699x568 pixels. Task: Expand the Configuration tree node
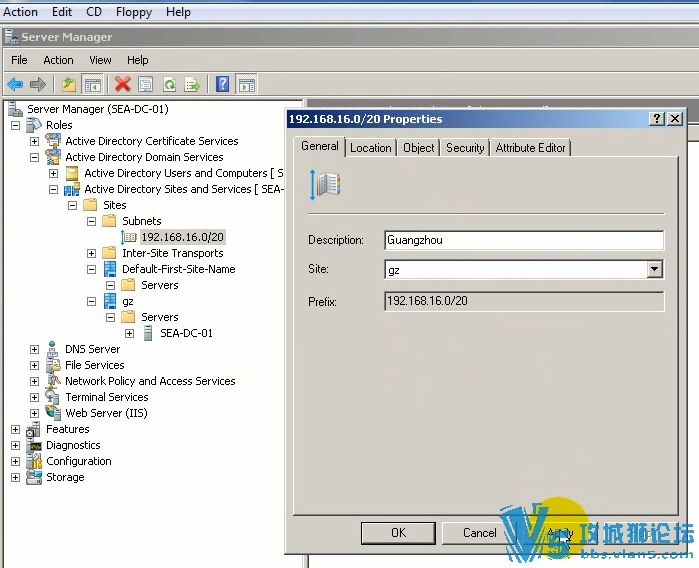tap(15, 461)
